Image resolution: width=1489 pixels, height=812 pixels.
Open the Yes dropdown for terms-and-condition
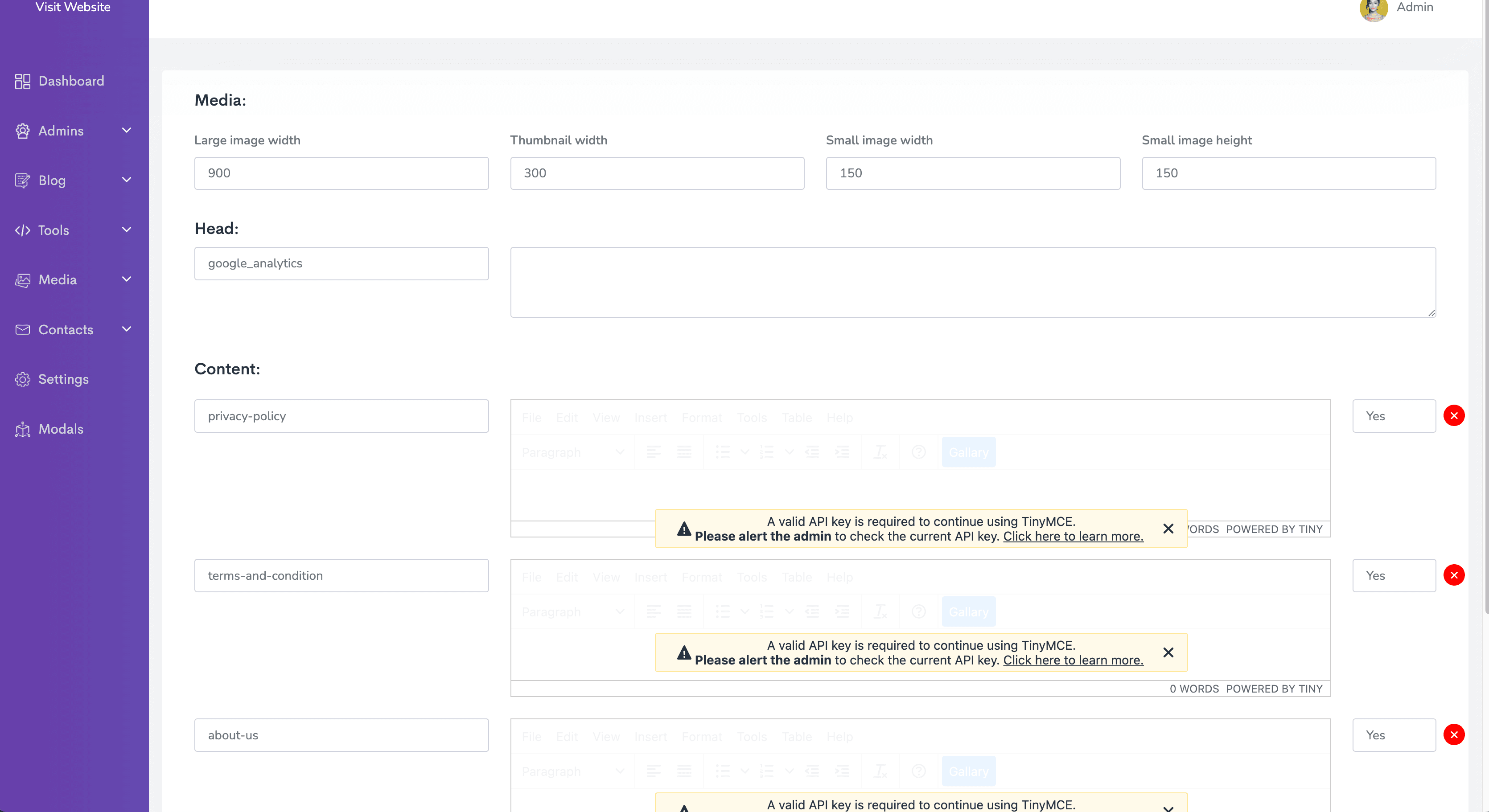tap(1394, 576)
